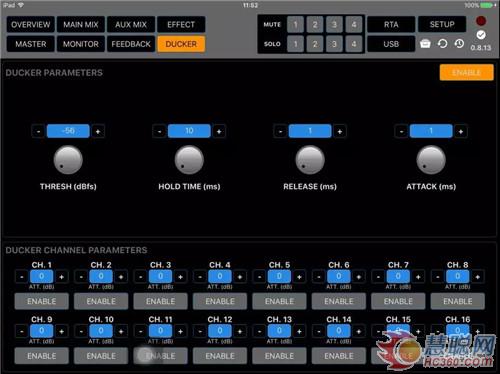
Task: Go to the EFFECT tab
Action: 181,24
